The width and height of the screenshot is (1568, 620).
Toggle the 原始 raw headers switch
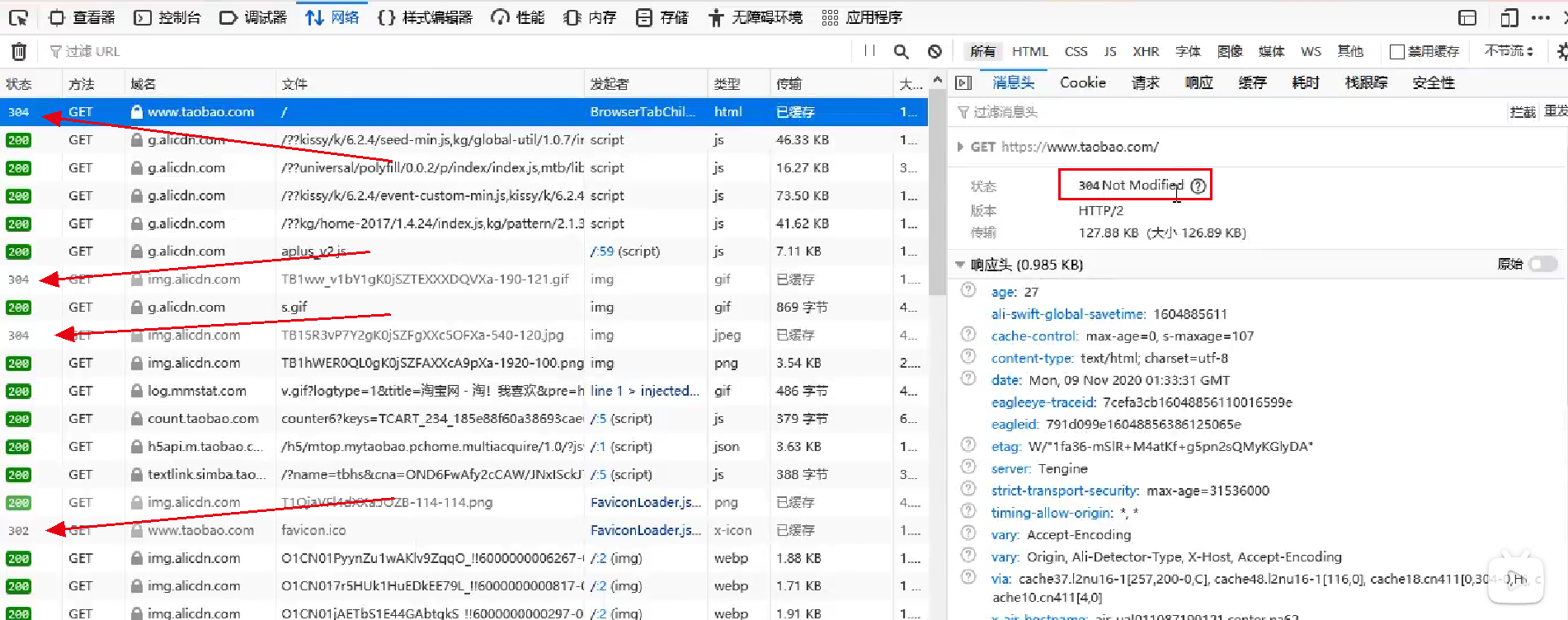click(x=1543, y=264)
